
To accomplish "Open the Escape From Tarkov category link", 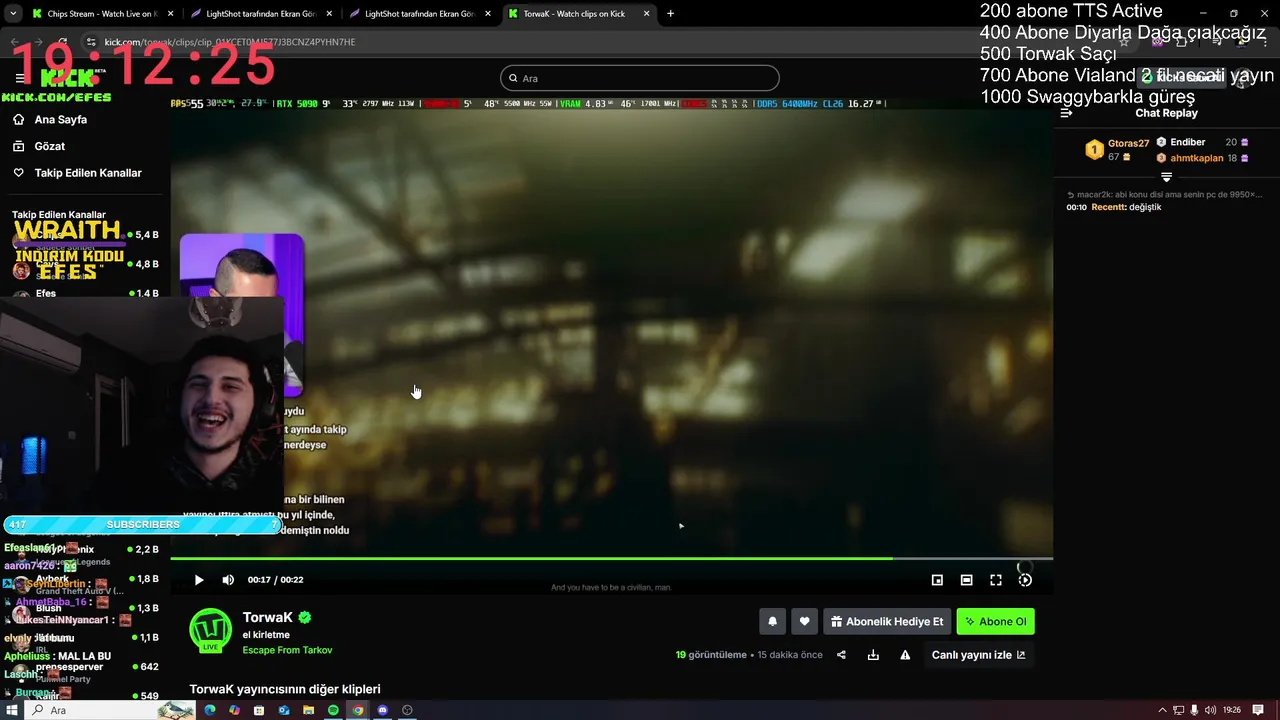I will tap(287, 650).
